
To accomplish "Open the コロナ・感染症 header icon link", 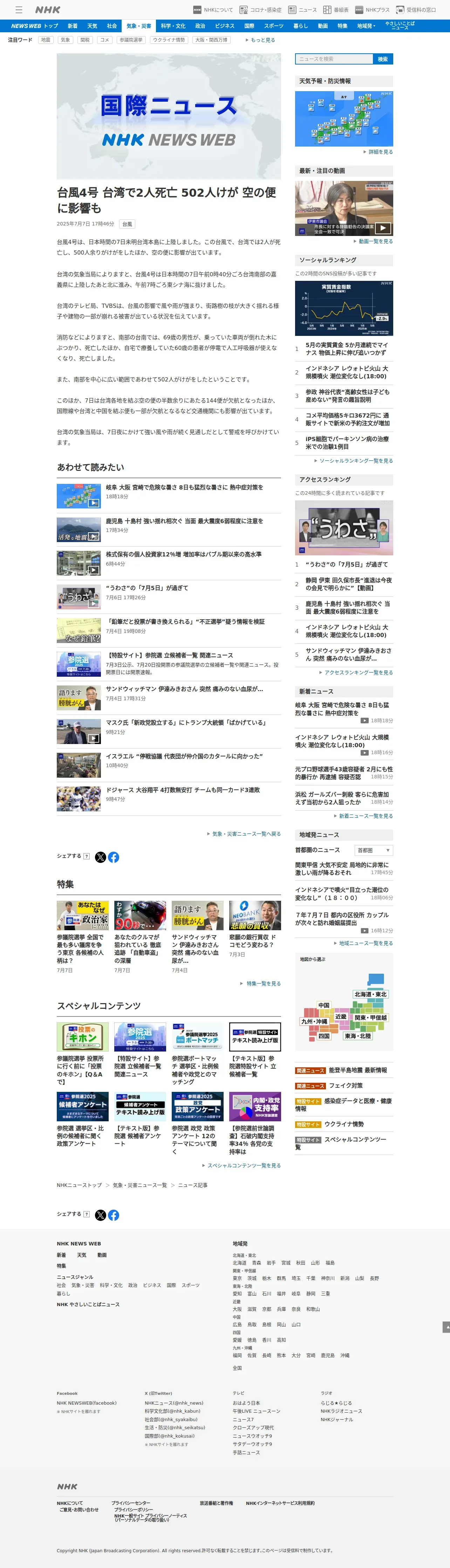I will point(260,10).
